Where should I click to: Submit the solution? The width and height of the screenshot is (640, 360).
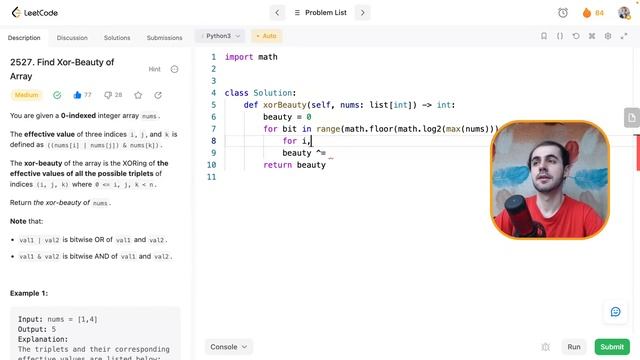click(612, 347)
